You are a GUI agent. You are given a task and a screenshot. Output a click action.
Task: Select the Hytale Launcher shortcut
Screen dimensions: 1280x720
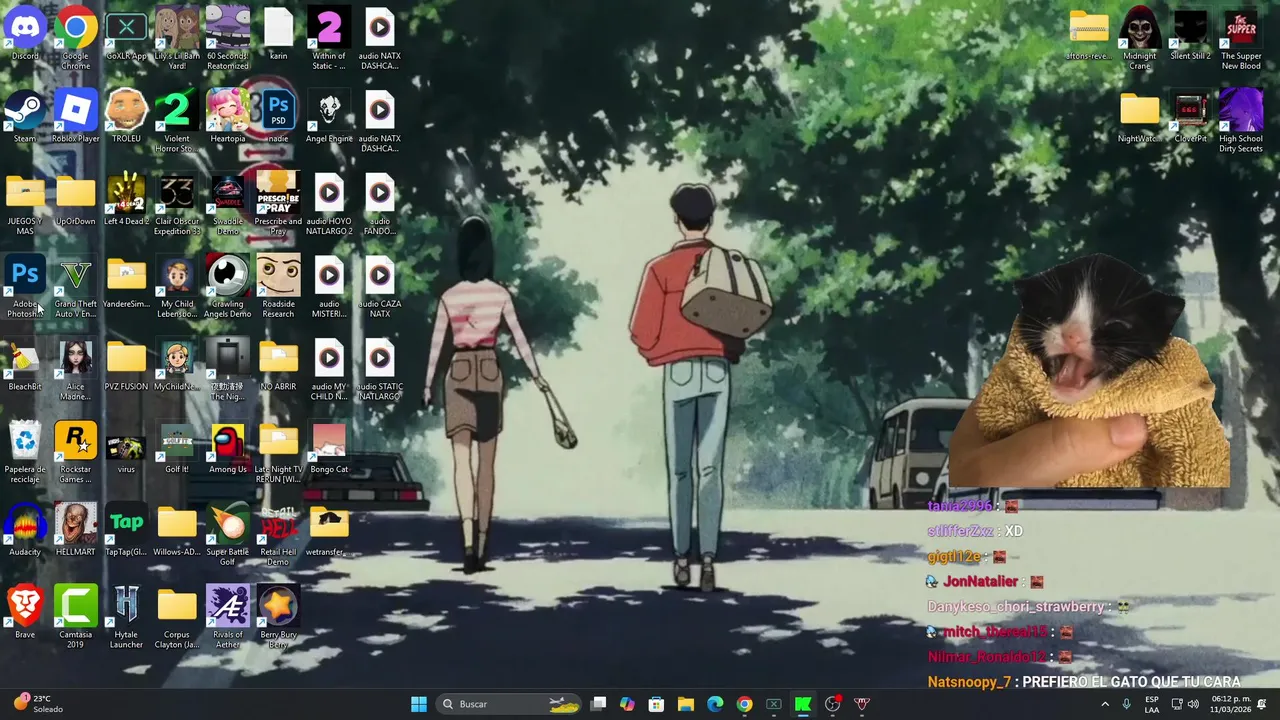[126, 617]
